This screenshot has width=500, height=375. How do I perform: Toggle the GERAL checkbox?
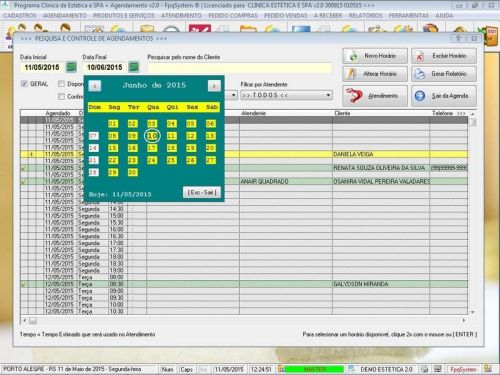click(x=24, y=84)
